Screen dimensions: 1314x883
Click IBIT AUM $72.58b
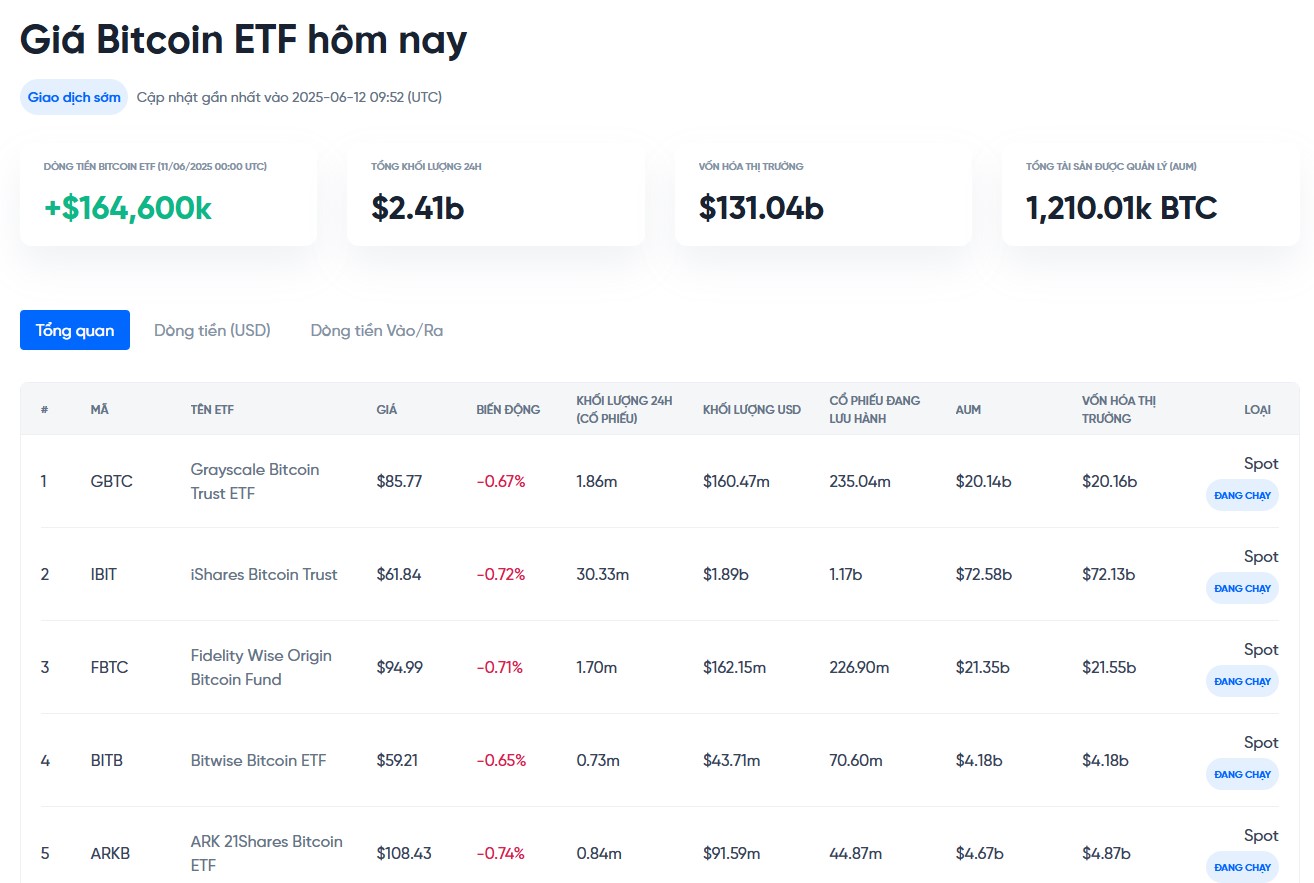click(x=984, y=574)
